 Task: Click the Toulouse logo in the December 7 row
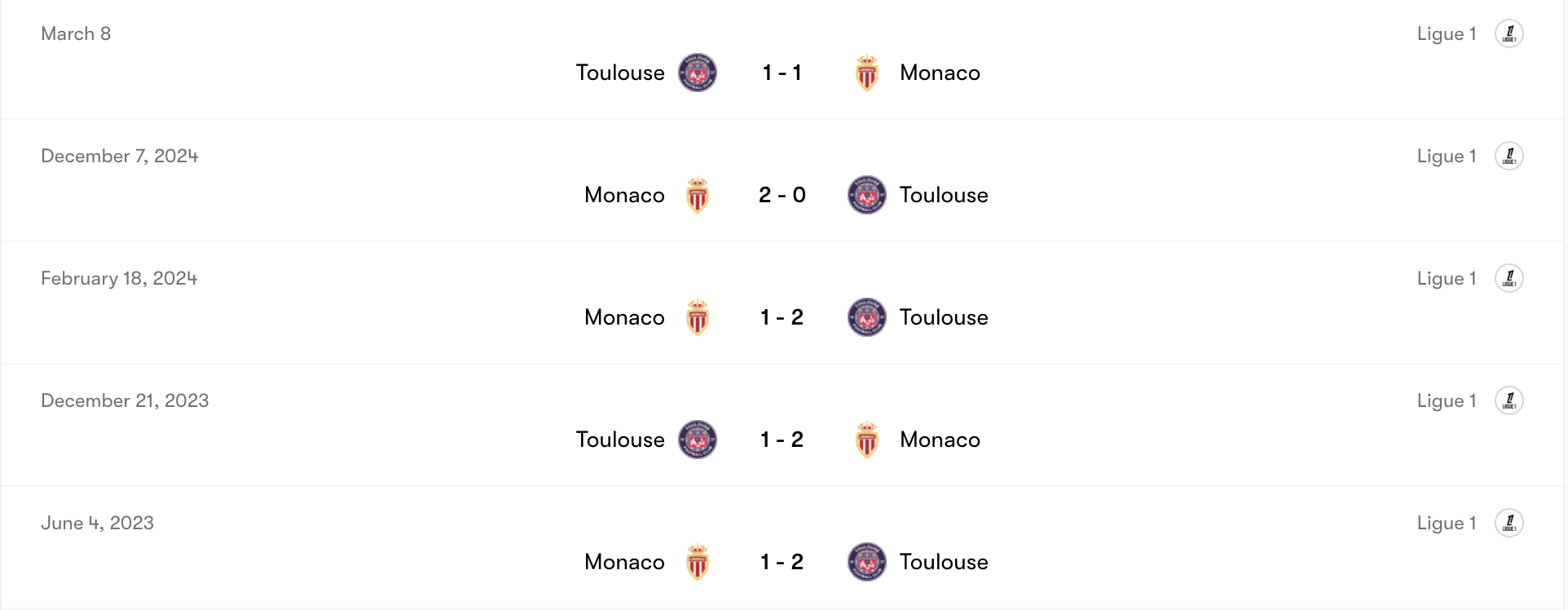(866, 195)
